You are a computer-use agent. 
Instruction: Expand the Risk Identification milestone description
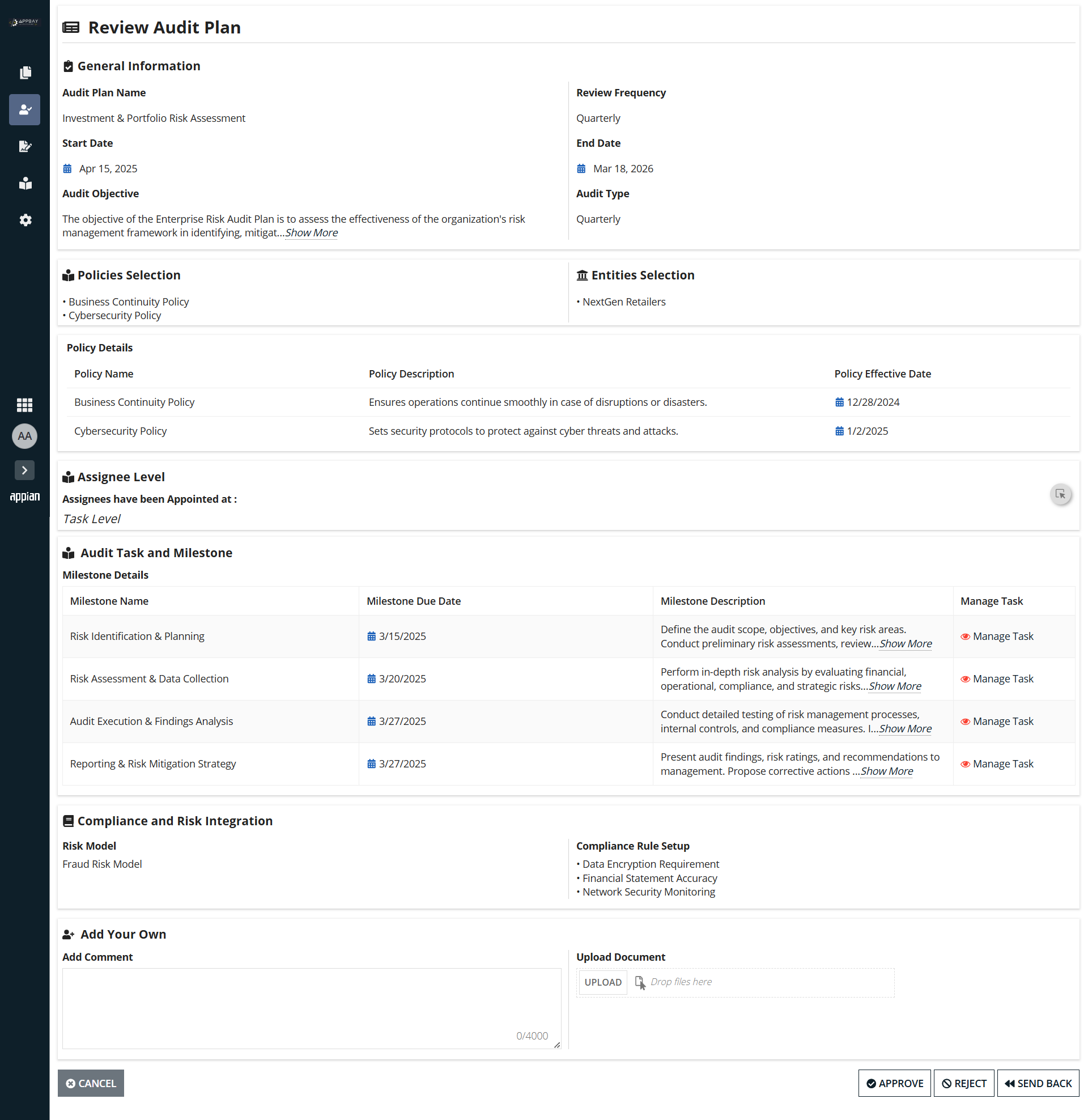[x=906, y=643]
